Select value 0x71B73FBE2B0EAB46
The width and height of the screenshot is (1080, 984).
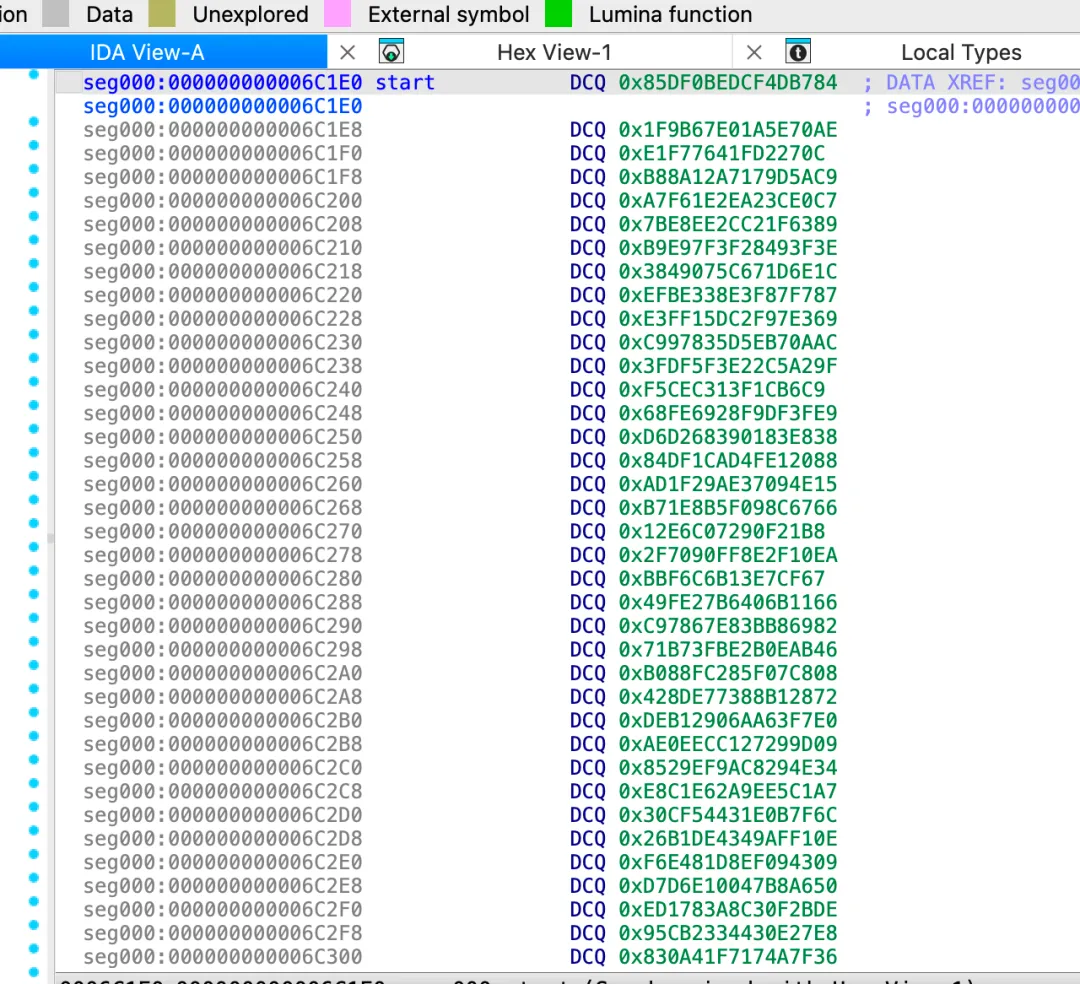727,649
